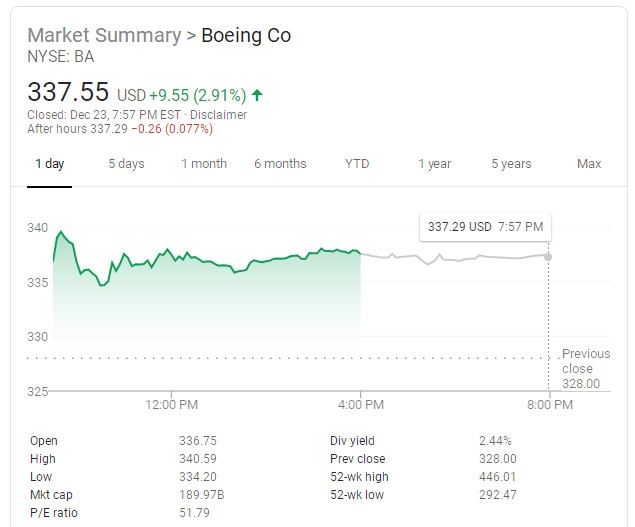Click the 4:00 PM axis label
The image size is (635, 527).
click(360, 405)
